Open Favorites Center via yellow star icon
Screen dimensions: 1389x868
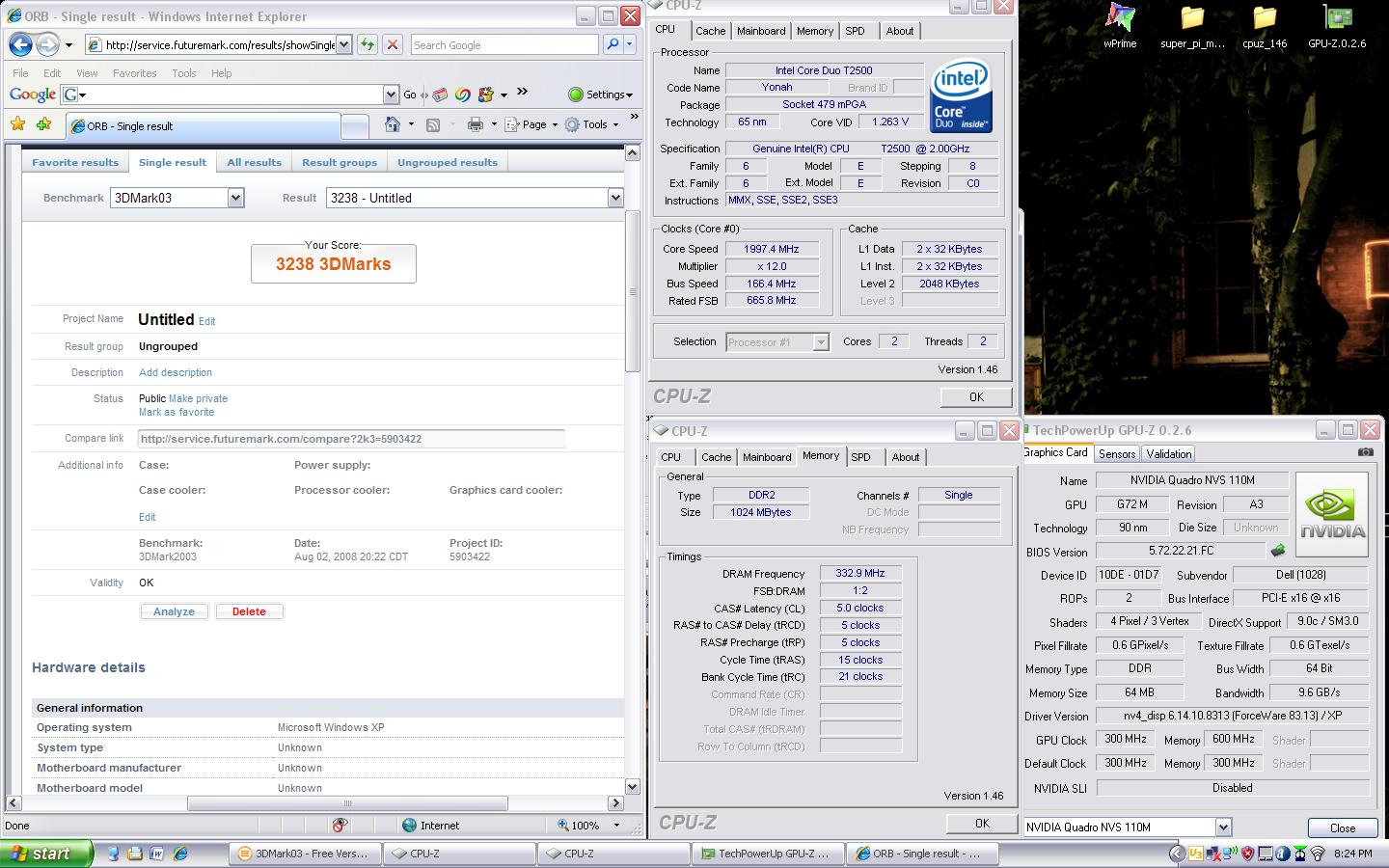pos(17,124)
